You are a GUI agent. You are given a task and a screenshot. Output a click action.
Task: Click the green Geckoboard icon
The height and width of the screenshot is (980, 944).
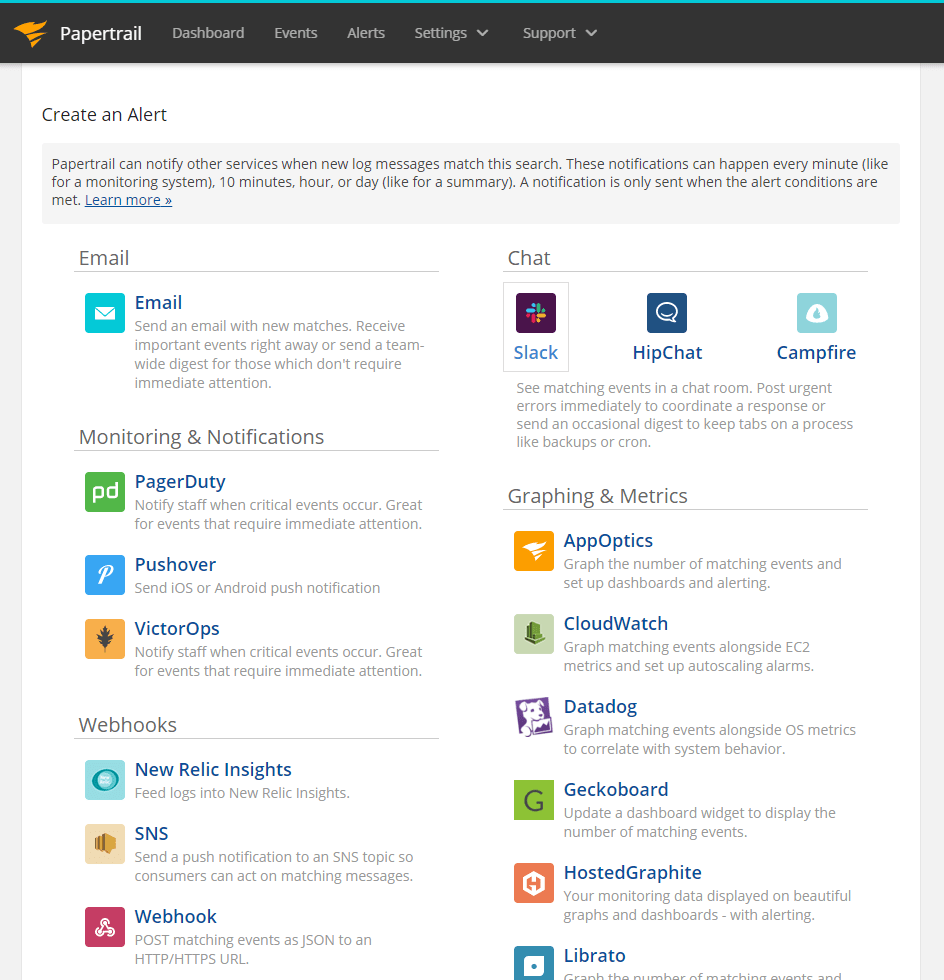534,799
